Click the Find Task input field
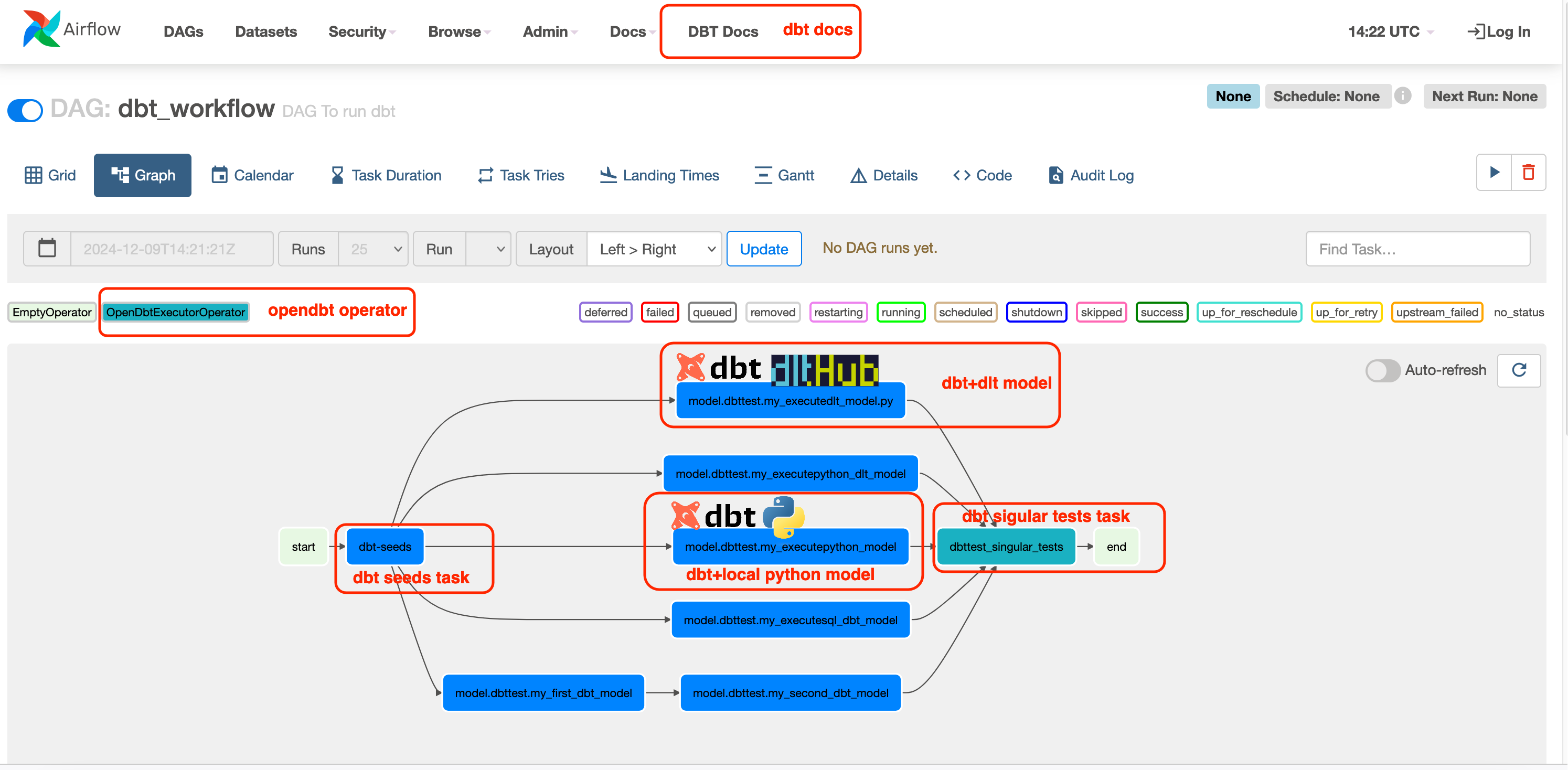 tap(1419, 248)
